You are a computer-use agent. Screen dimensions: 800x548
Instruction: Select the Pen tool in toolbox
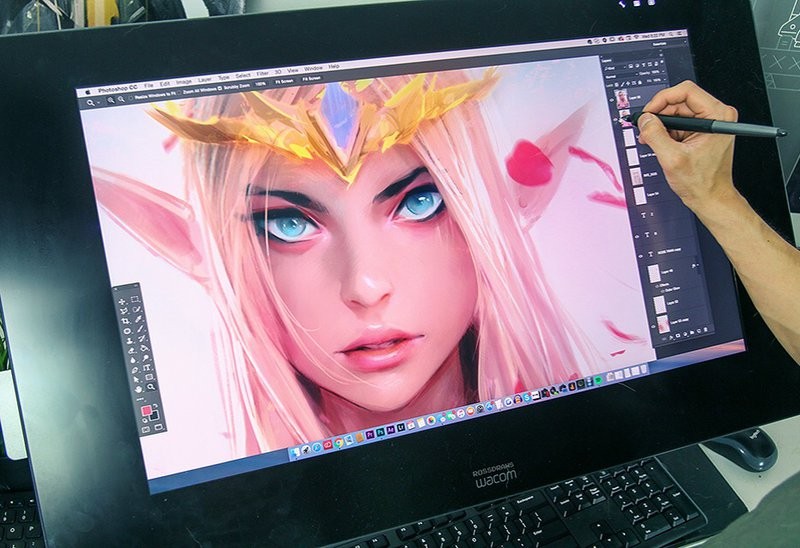coord(135,370)
